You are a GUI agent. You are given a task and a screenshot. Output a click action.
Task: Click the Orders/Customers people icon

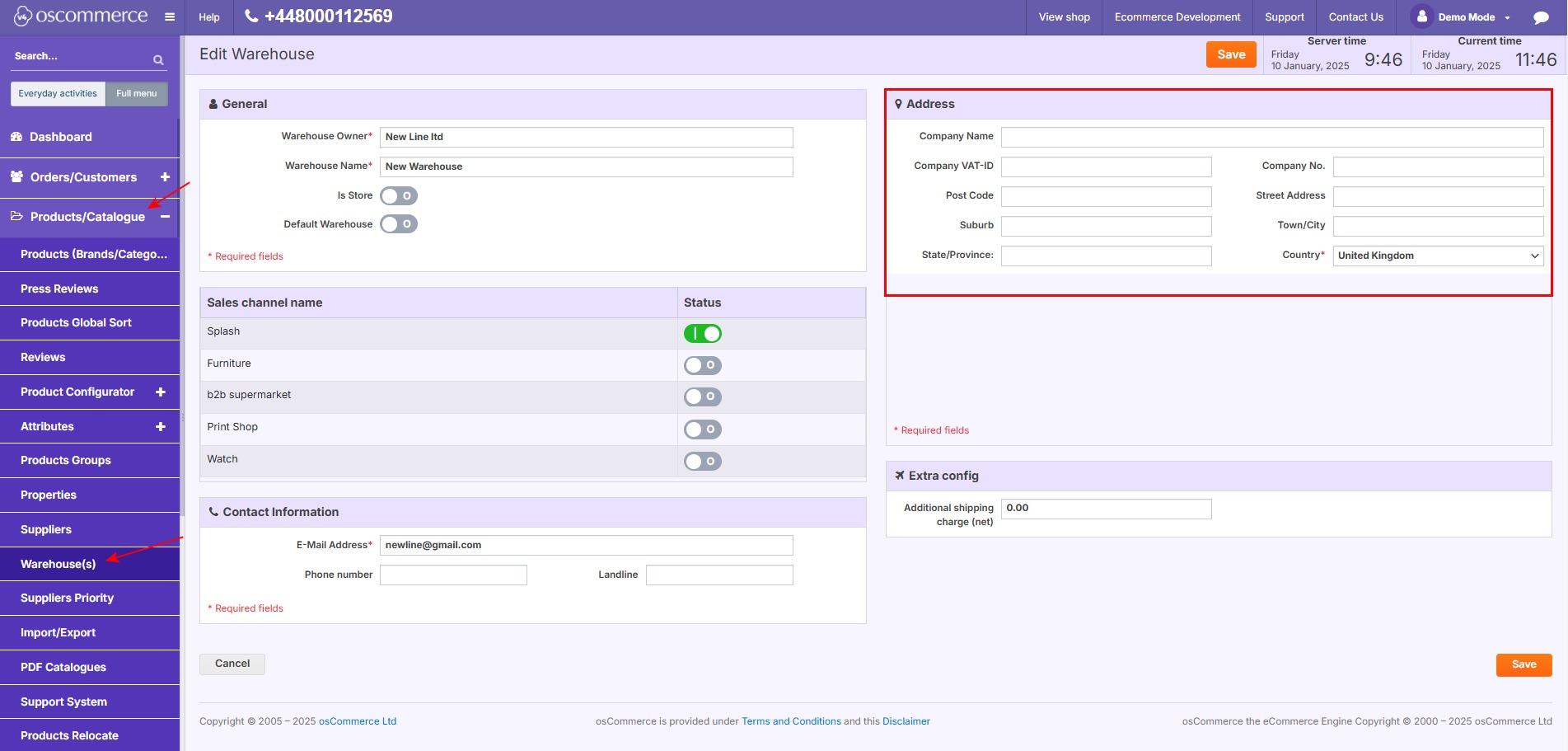click(16, 176)
